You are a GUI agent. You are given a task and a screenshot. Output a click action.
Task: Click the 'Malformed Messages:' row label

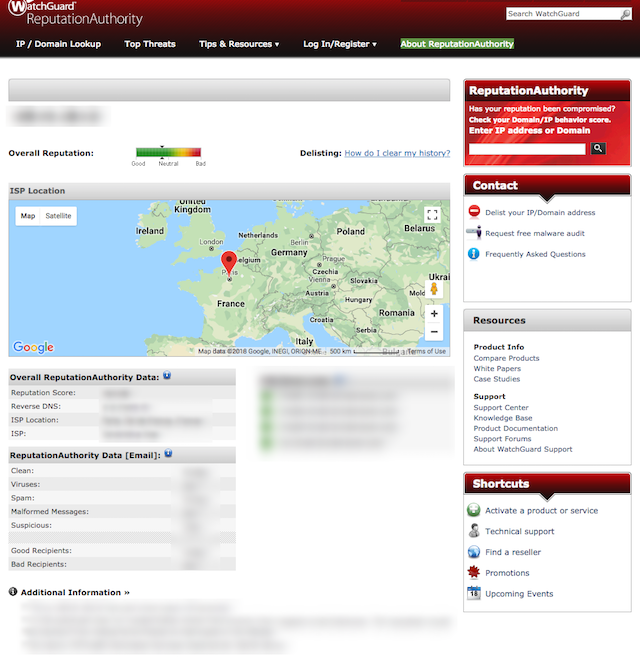pos(50,511)
